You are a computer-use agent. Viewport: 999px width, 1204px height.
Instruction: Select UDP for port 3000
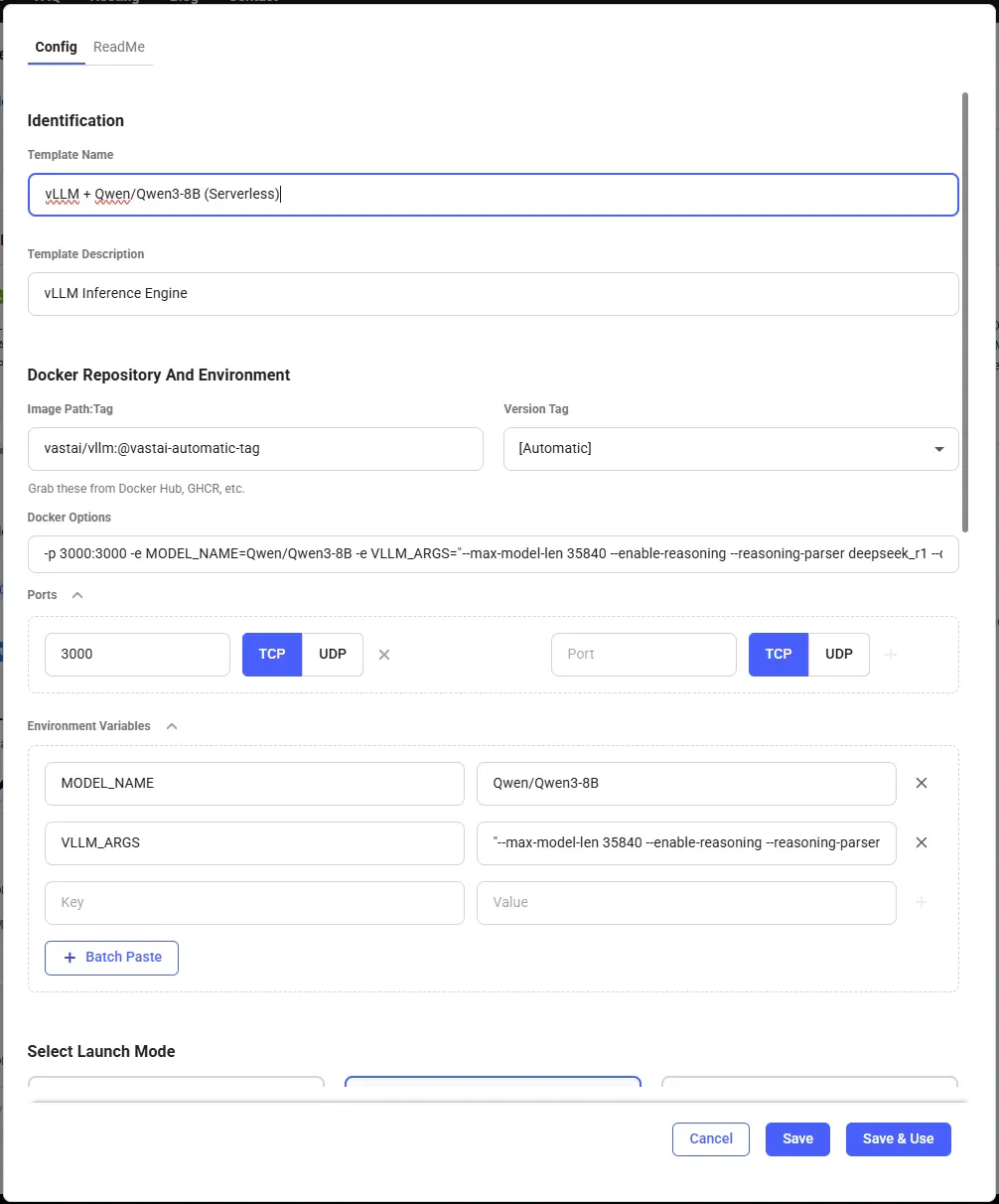coord(333,654)
